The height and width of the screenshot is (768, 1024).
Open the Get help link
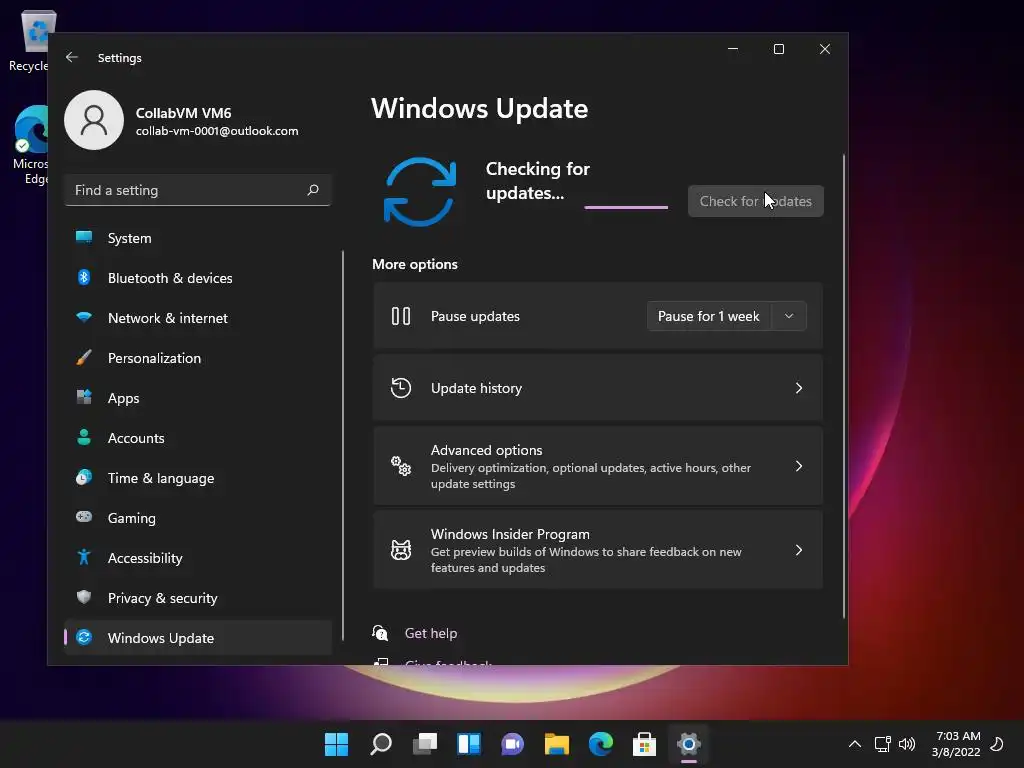[431, 633]
